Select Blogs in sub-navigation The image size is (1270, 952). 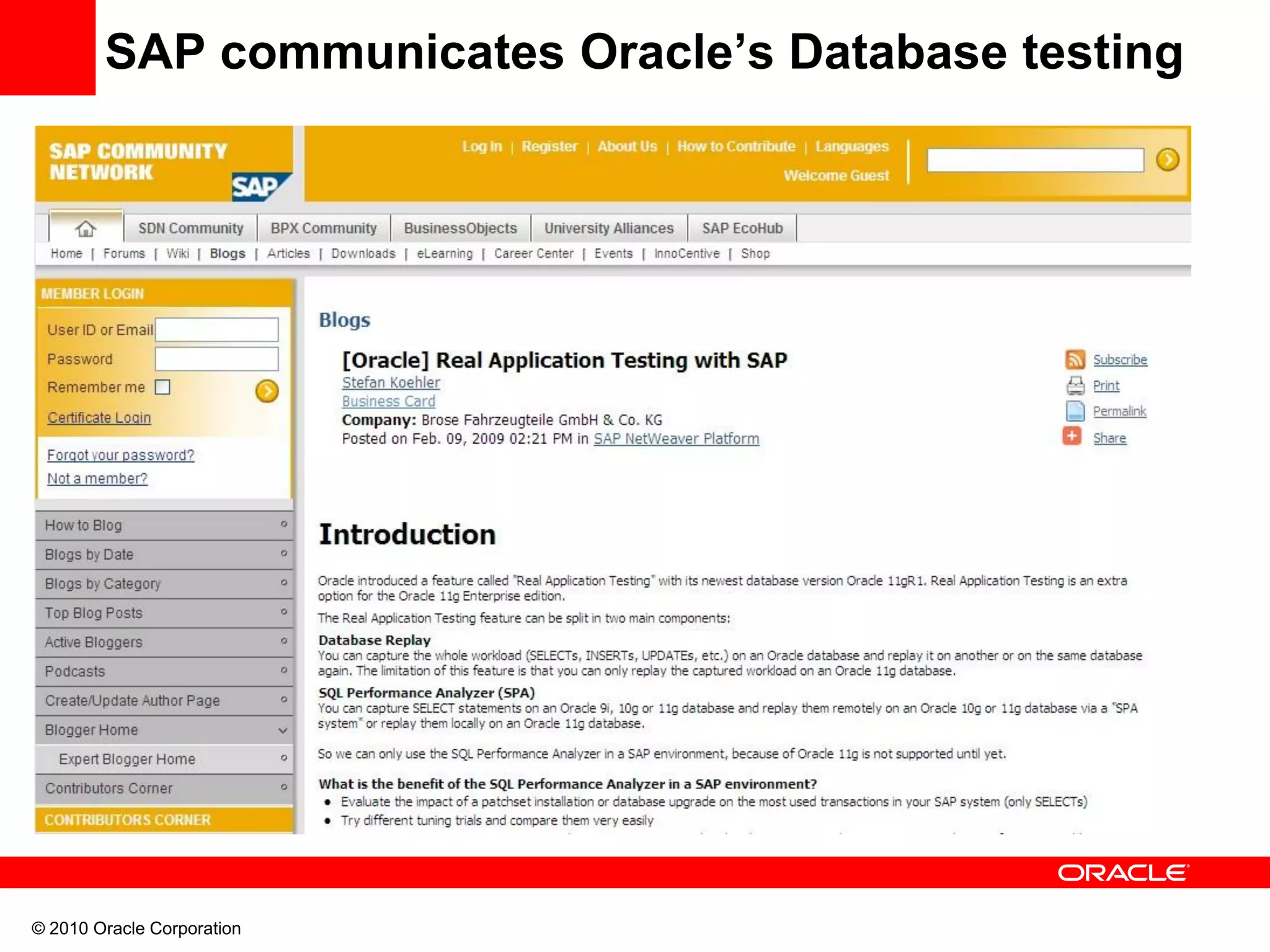[x=228, y=253]
